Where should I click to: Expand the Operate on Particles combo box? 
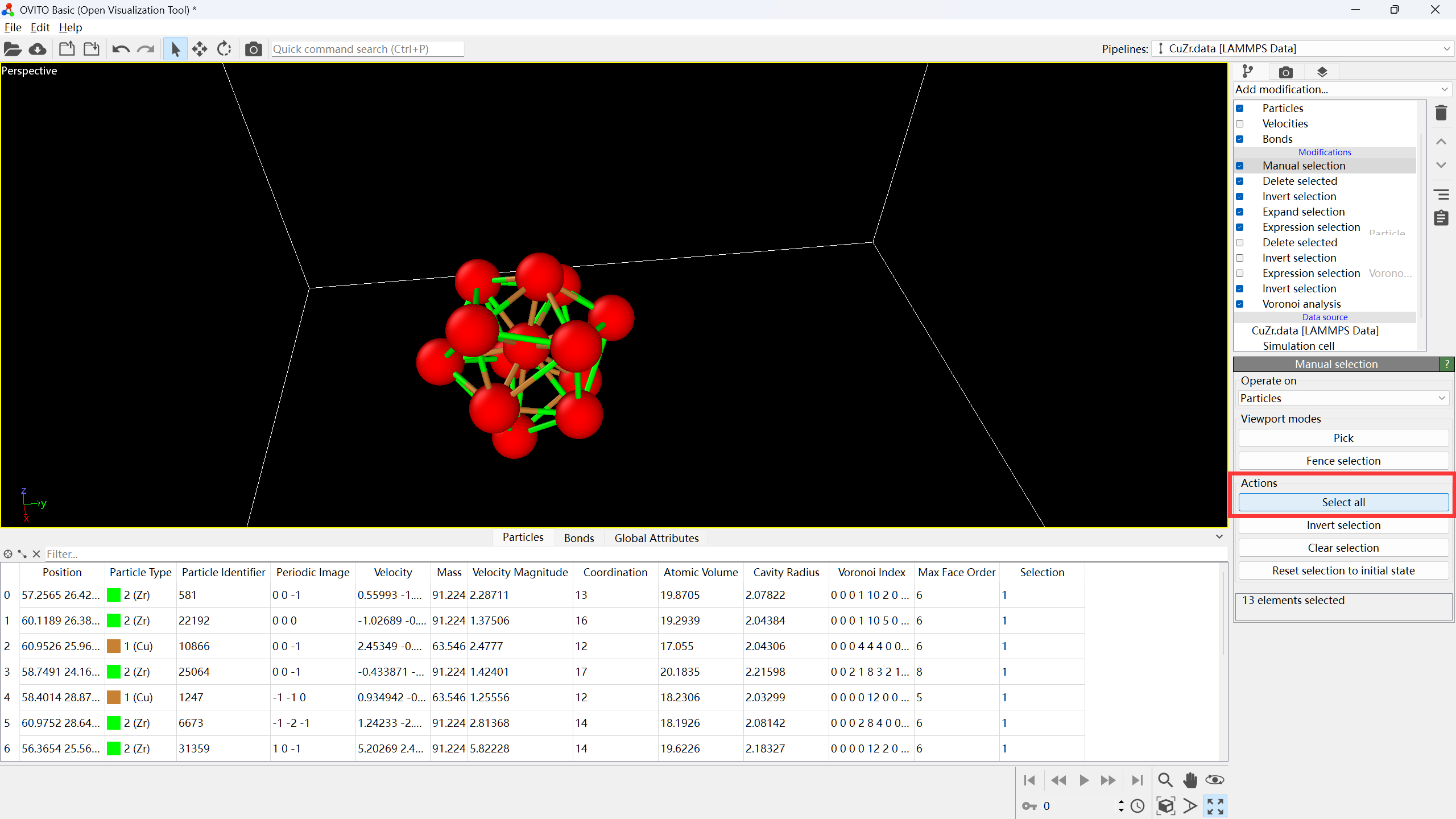tap(1342, 398)
